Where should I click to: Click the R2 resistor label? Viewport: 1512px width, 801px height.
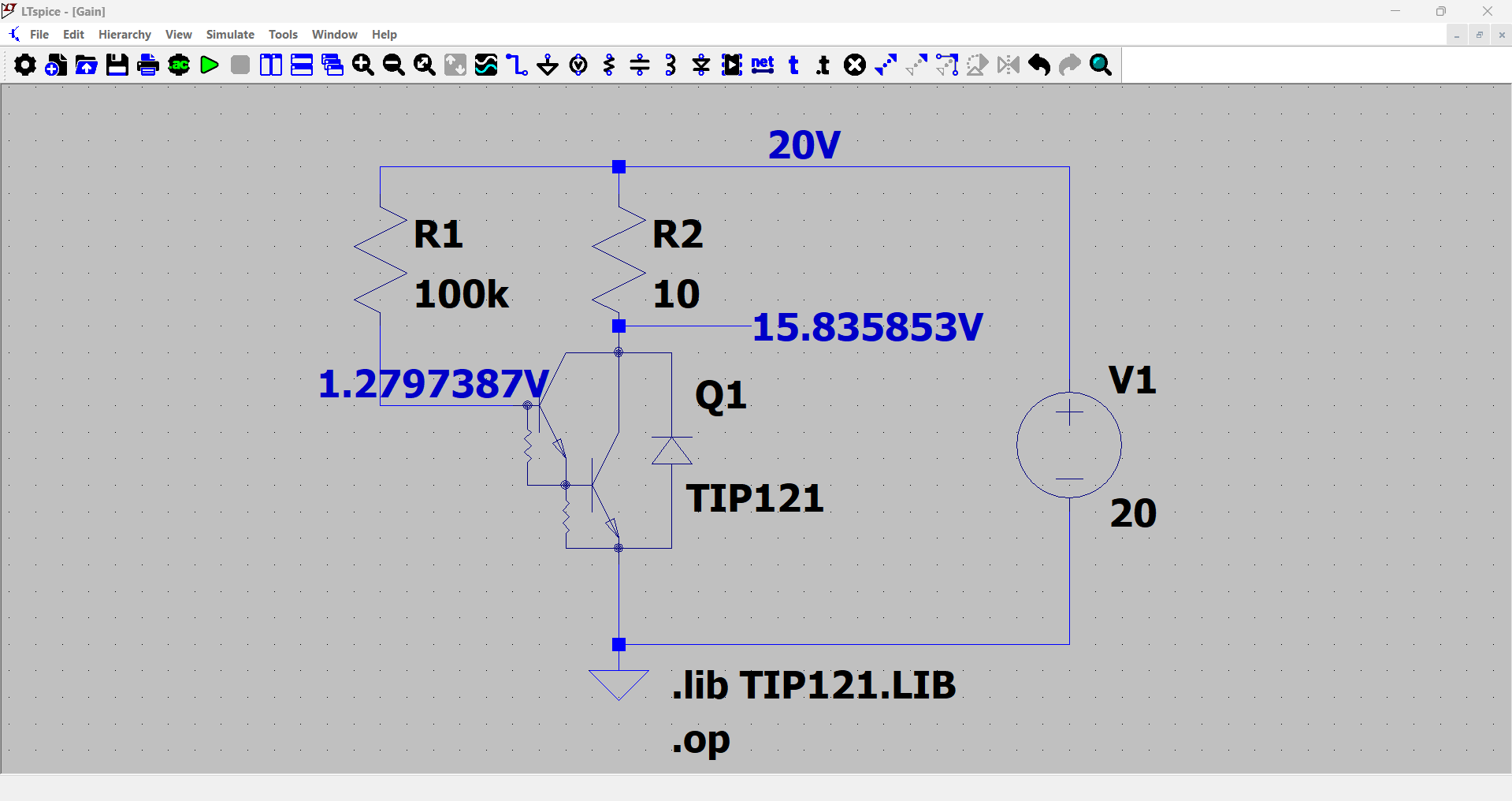point(678,235)
